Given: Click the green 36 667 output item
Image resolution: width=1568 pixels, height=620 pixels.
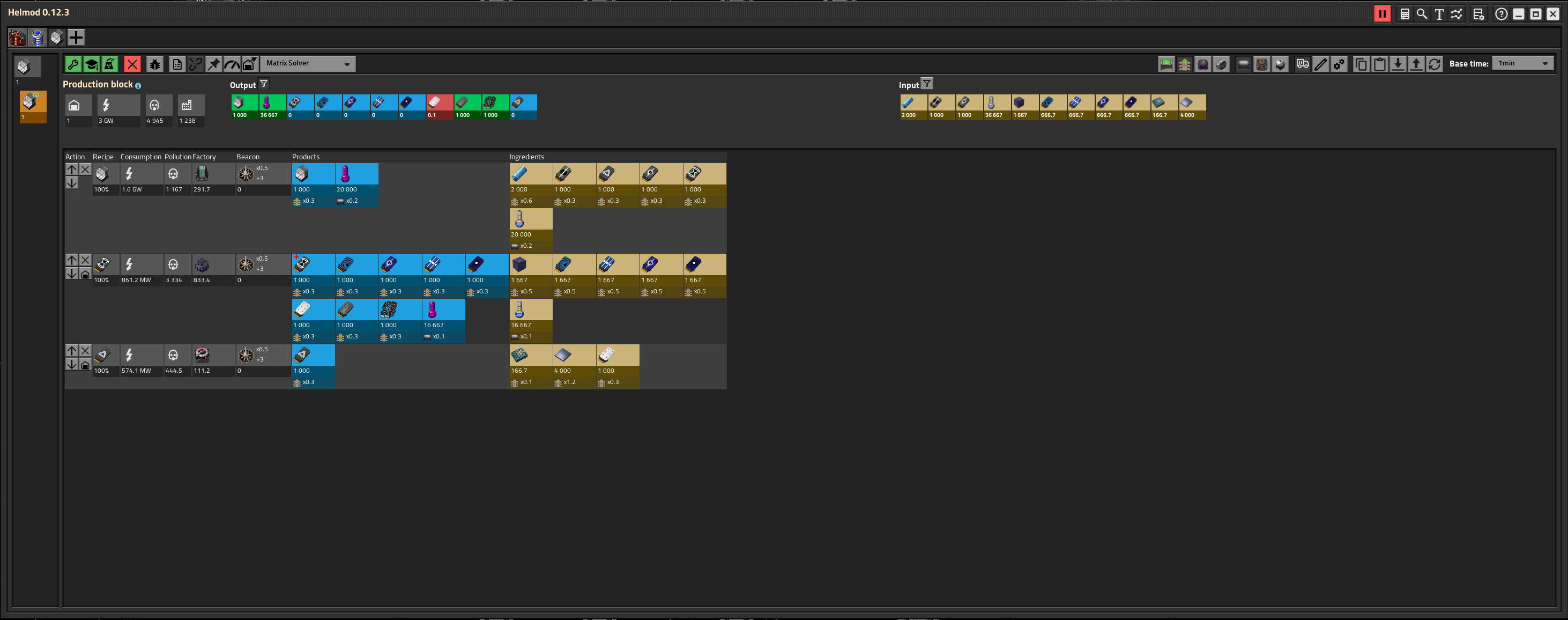Looking at the screenshot, I should [x=272, y=107].
